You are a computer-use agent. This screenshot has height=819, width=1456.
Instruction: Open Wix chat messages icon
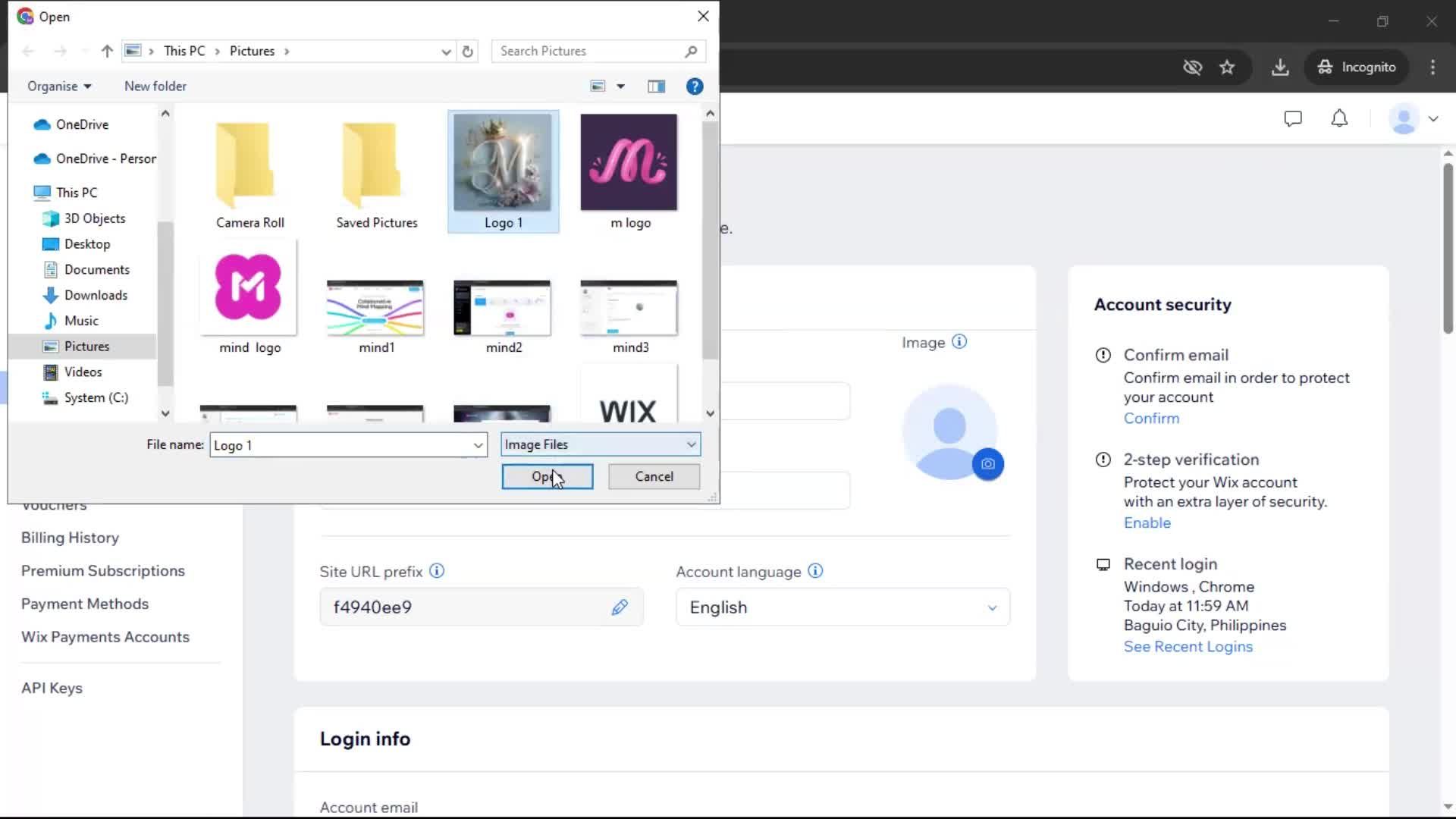(1293, 118)
